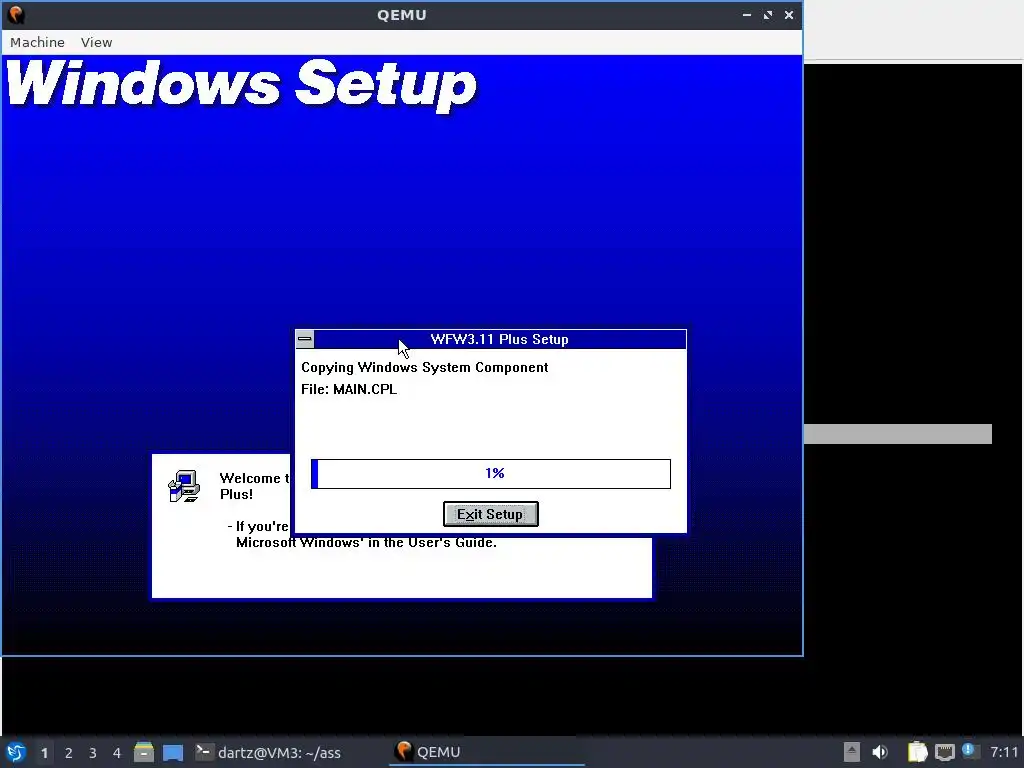Image resolution: width=1024 pixels, height=768 pixels.
Task: Open the file manager taskbar icon
Action: coord(144,752)
